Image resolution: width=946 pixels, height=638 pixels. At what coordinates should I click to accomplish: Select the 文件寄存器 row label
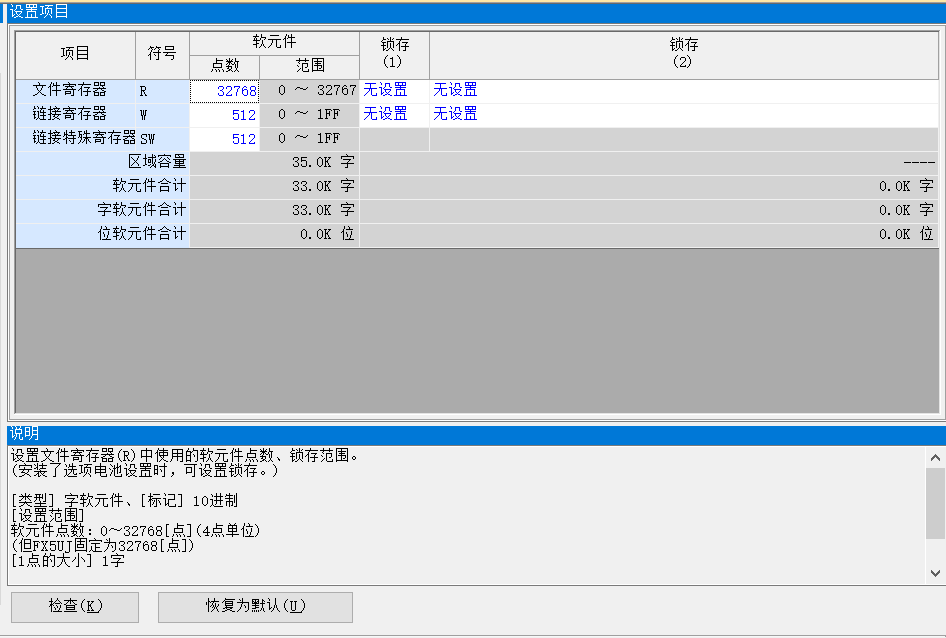point(70,91)
